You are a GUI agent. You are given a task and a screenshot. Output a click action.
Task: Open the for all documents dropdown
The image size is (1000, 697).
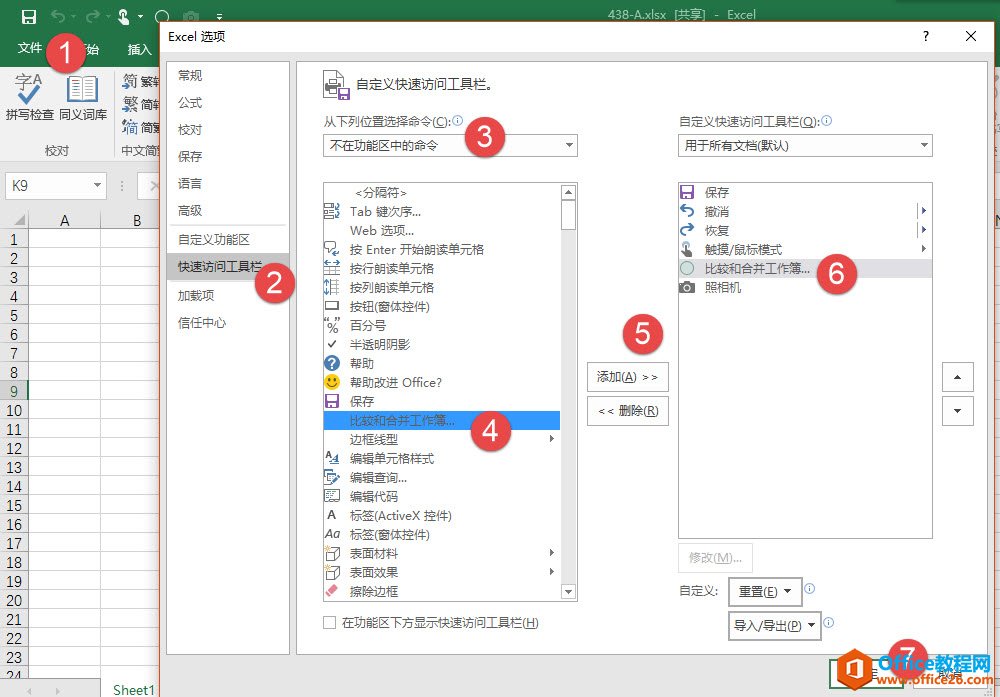(x=805, y=145)
